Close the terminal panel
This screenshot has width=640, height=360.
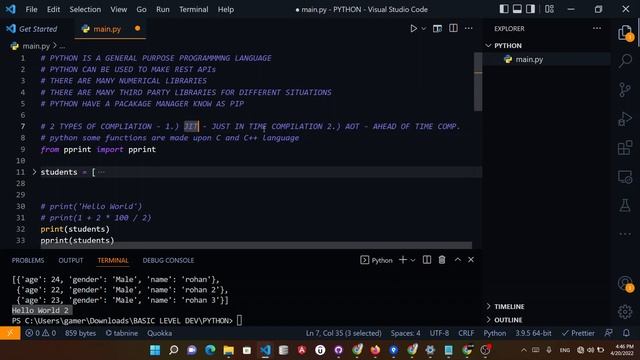pos(471,260)
